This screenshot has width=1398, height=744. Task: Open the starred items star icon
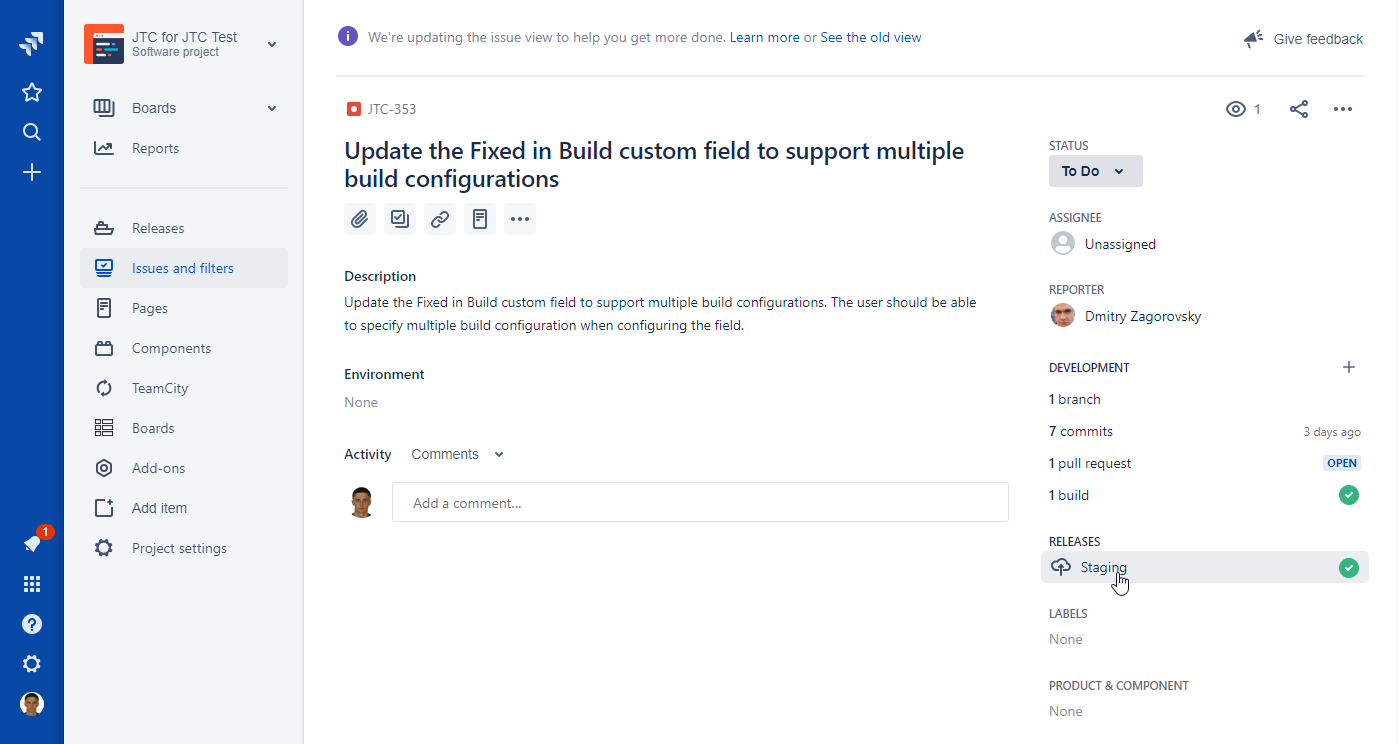pos(32,93)
